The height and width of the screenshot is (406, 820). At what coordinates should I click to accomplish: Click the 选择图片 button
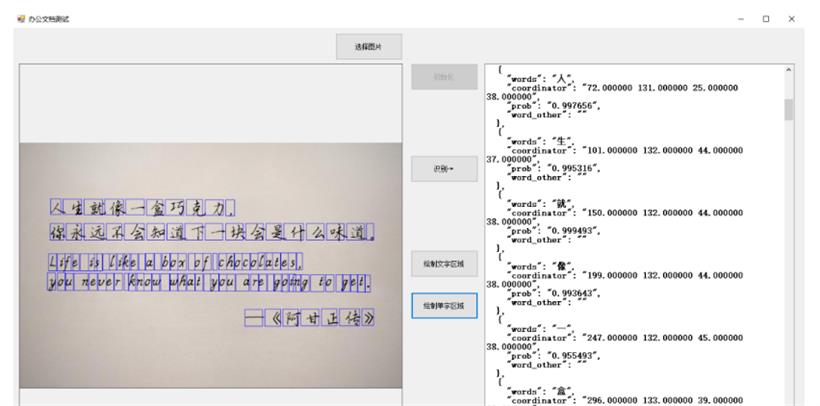369,47
